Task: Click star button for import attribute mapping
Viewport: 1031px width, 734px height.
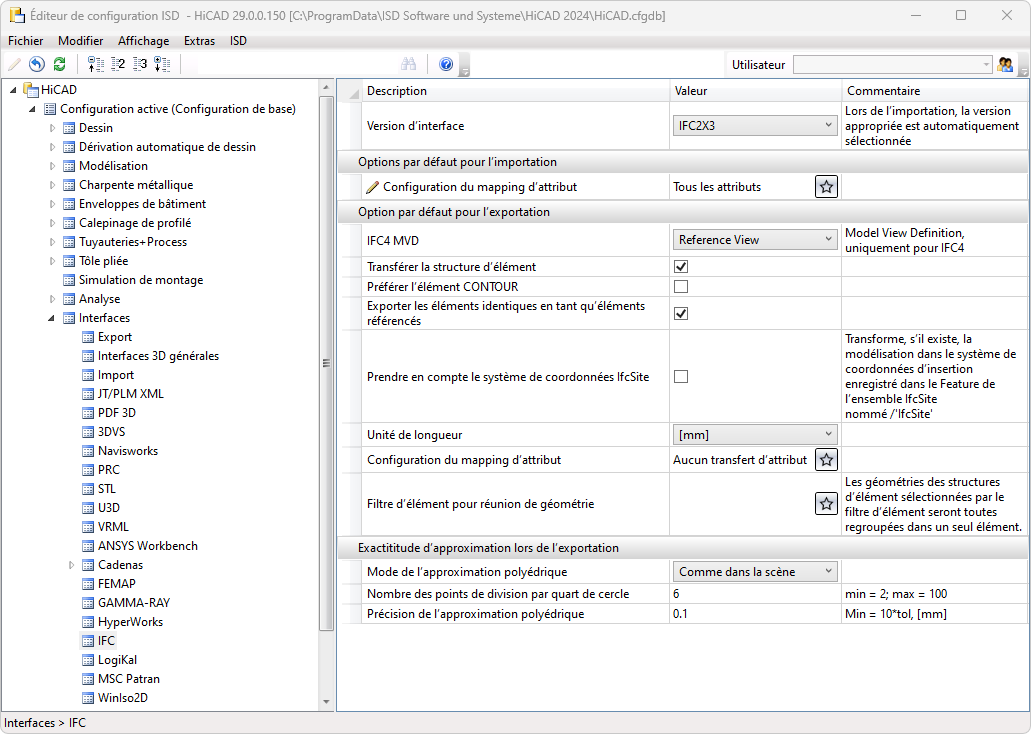Action: 826,187
